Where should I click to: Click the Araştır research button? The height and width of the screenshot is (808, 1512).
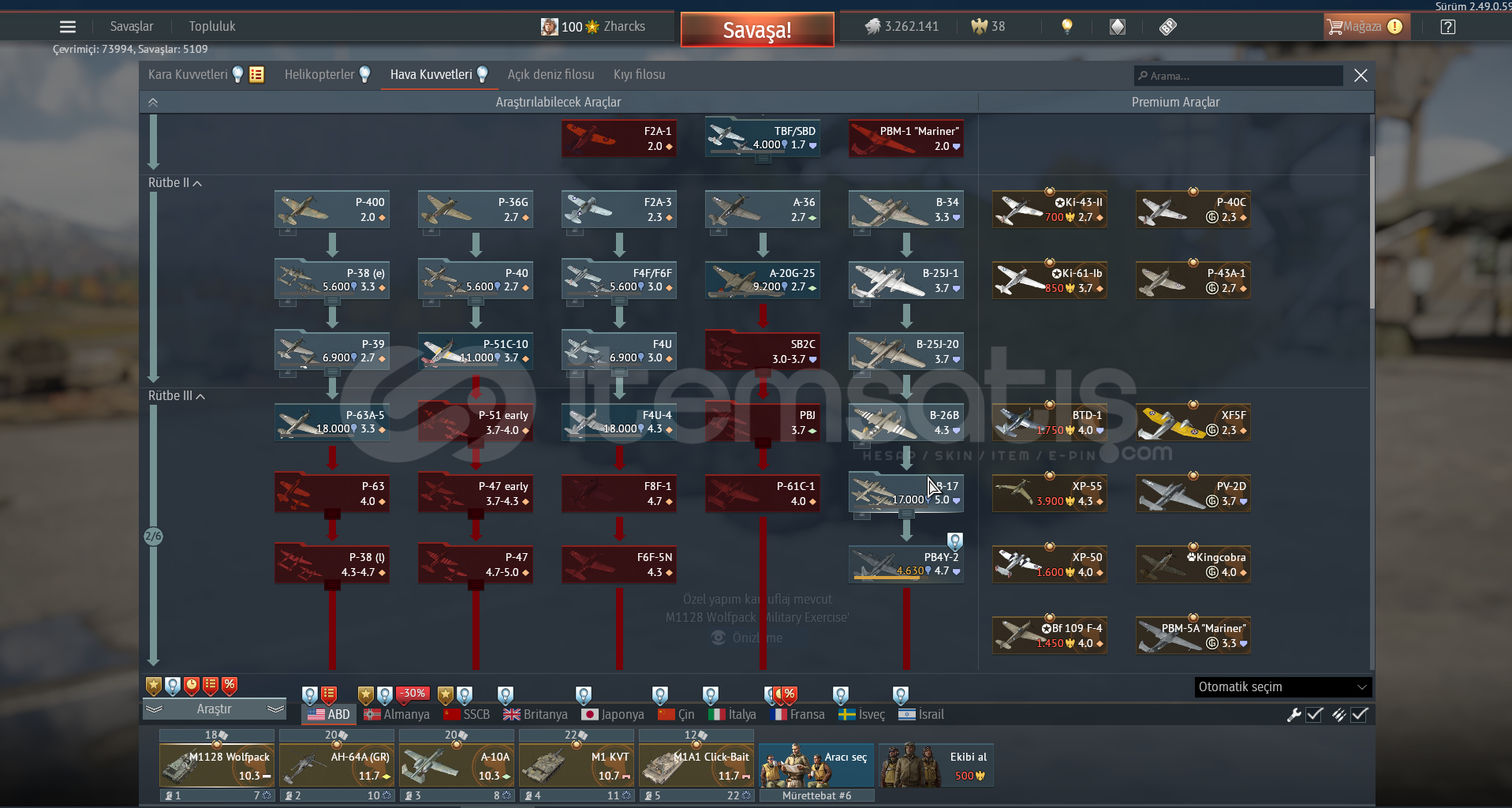click(214, 709)
